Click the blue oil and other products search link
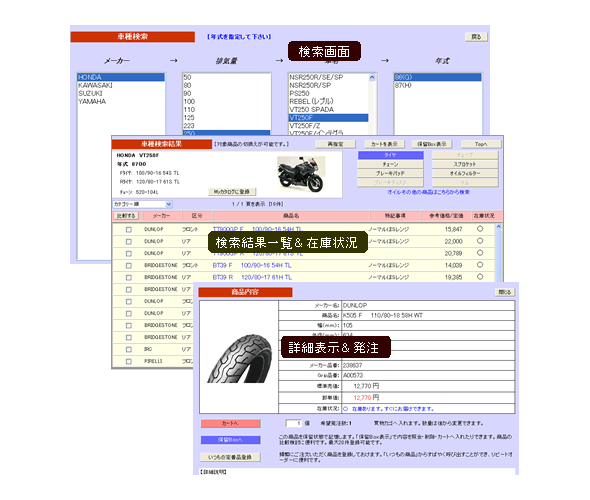This screenshot has width=590, height=500. [428, 192]
